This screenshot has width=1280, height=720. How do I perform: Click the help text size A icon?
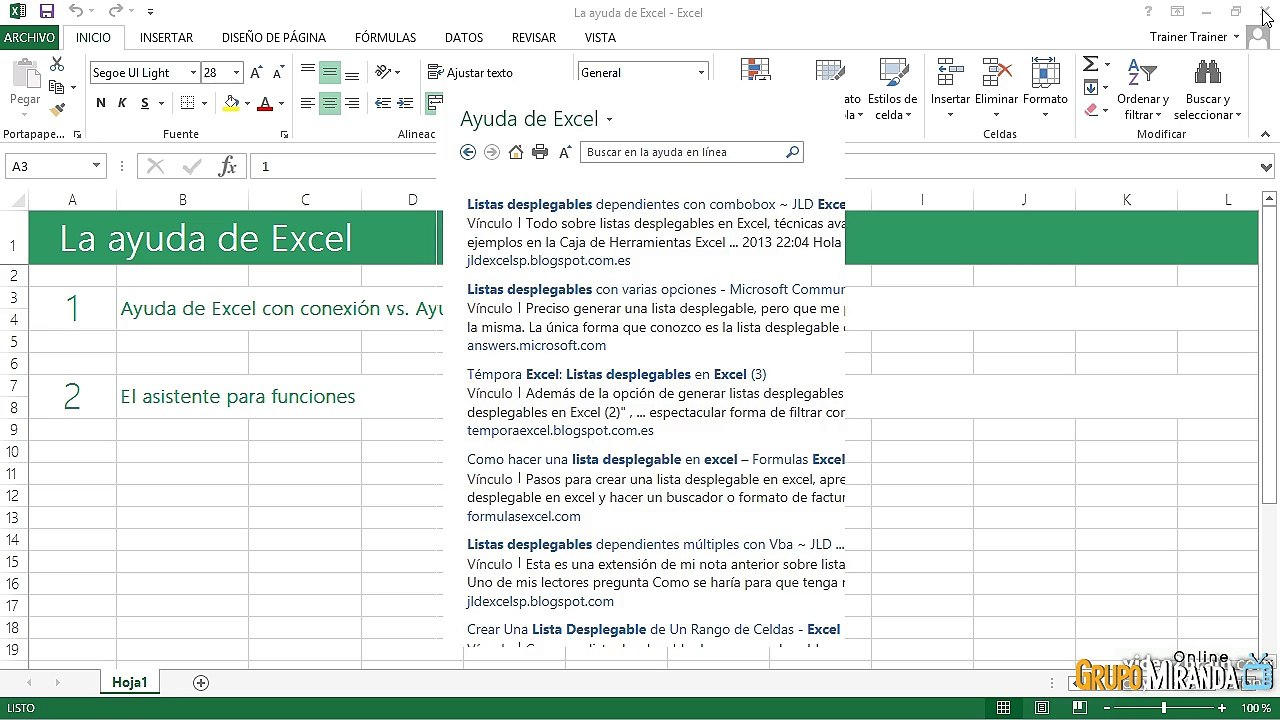coord(565,152)
